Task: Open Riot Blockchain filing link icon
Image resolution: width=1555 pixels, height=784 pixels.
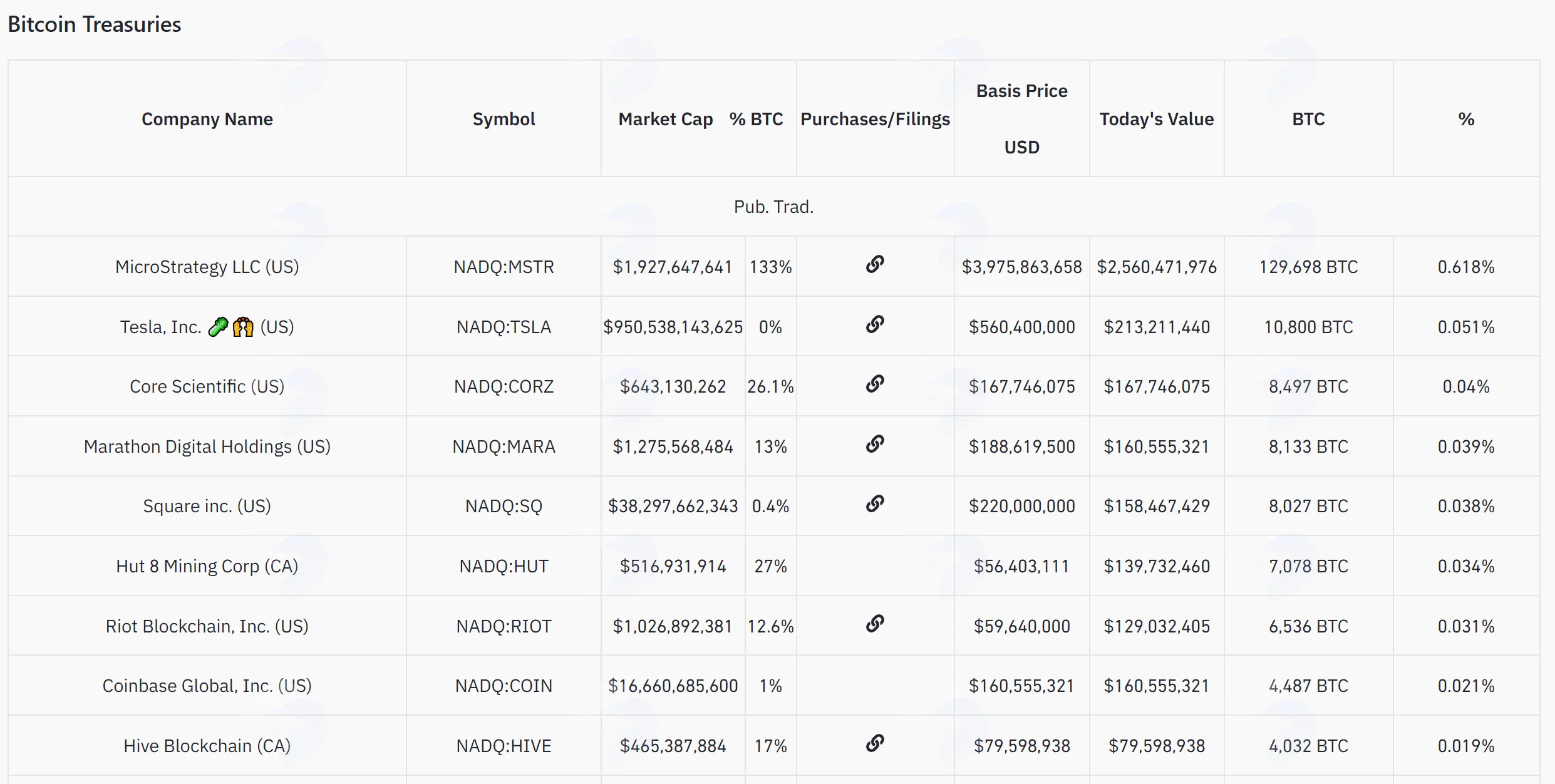Action: (x=875, y=624)
